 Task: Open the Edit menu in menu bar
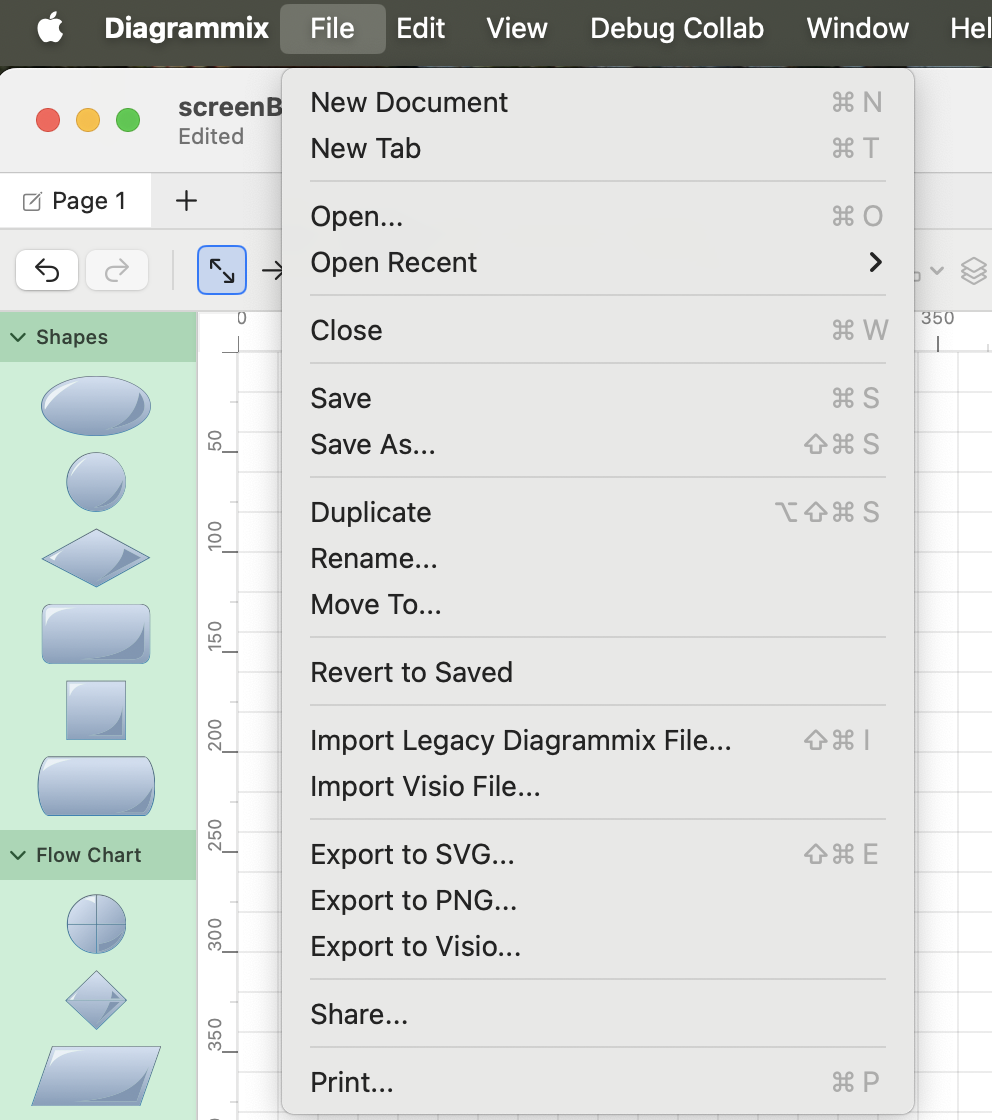(421, 28)
